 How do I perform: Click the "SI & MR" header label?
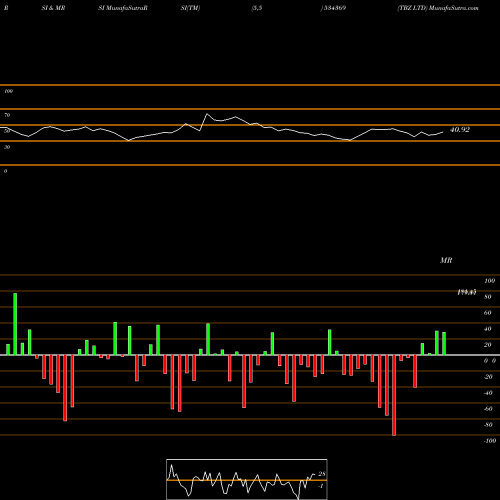(x=53, y=8)
